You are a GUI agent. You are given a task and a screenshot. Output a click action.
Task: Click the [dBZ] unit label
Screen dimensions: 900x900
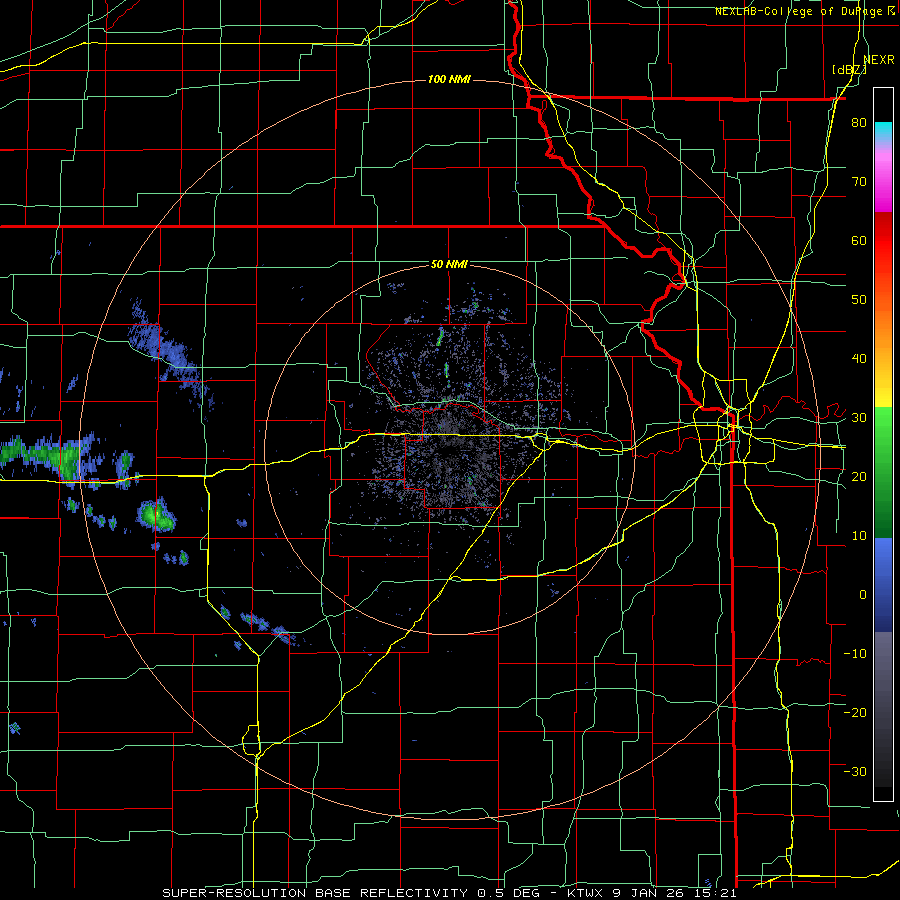(x=849, y=70)
